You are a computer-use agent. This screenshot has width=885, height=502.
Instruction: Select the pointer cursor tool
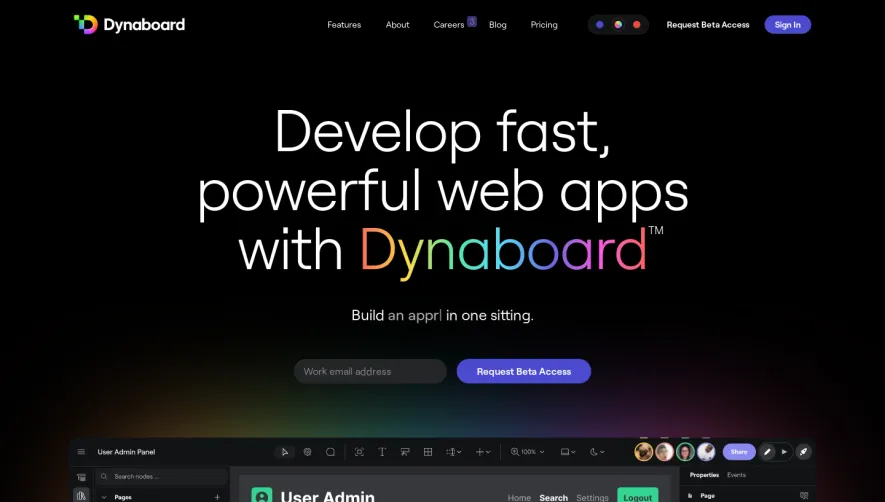point(284,452)
